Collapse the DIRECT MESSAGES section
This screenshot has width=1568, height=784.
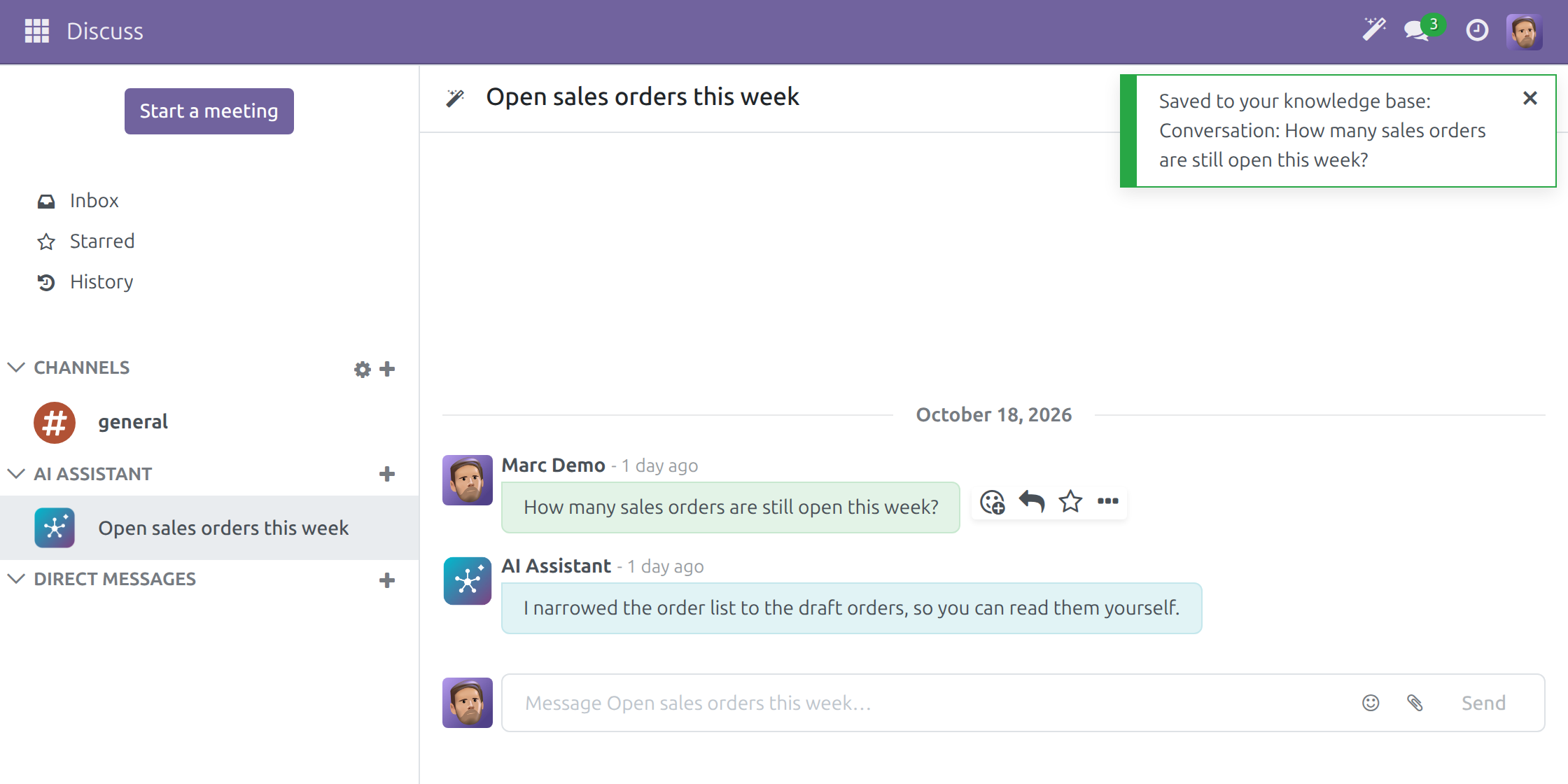pyautogui.click(x=16, y=579)
